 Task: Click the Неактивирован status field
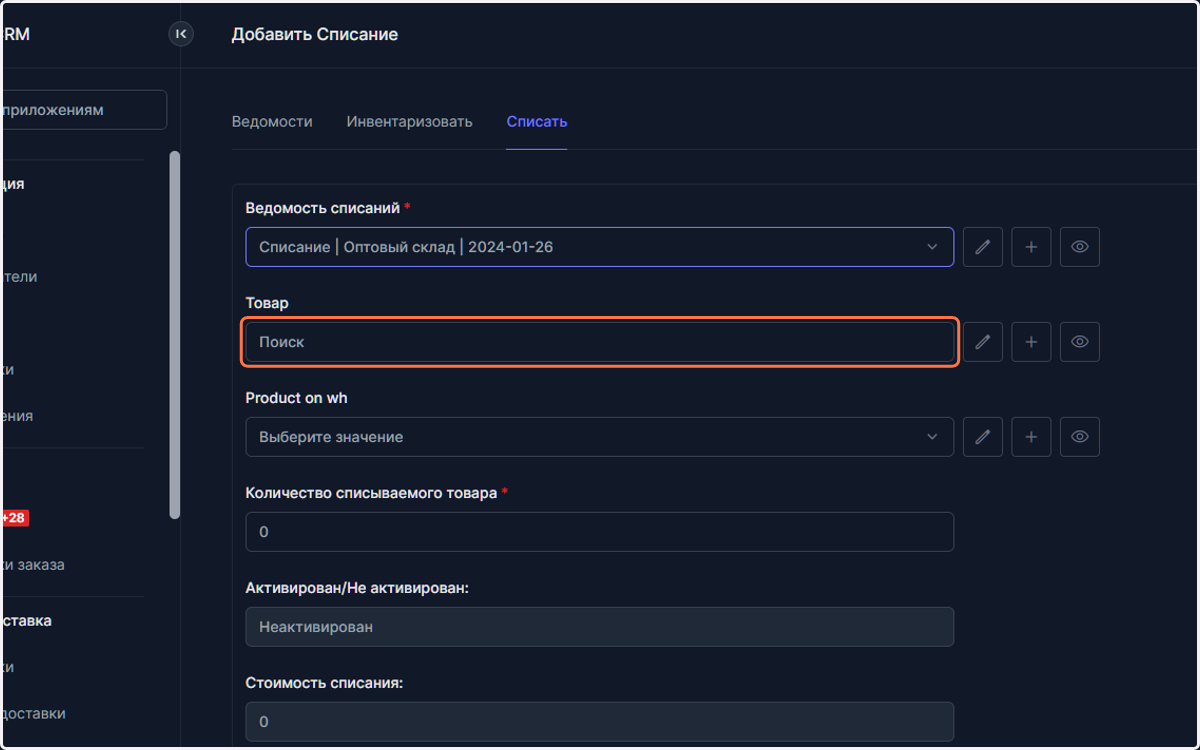599,627
